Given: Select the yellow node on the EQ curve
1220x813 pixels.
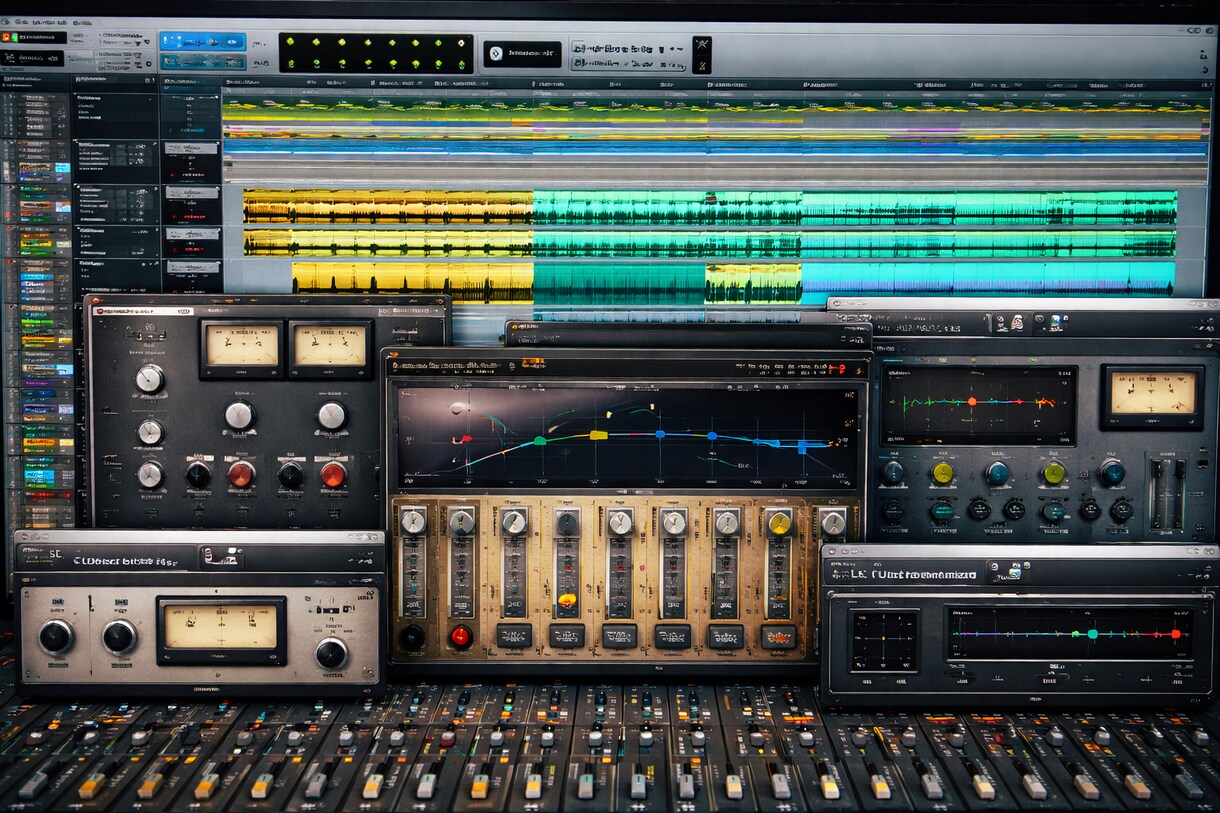Looking at the screenshot, I should [598, 435].
